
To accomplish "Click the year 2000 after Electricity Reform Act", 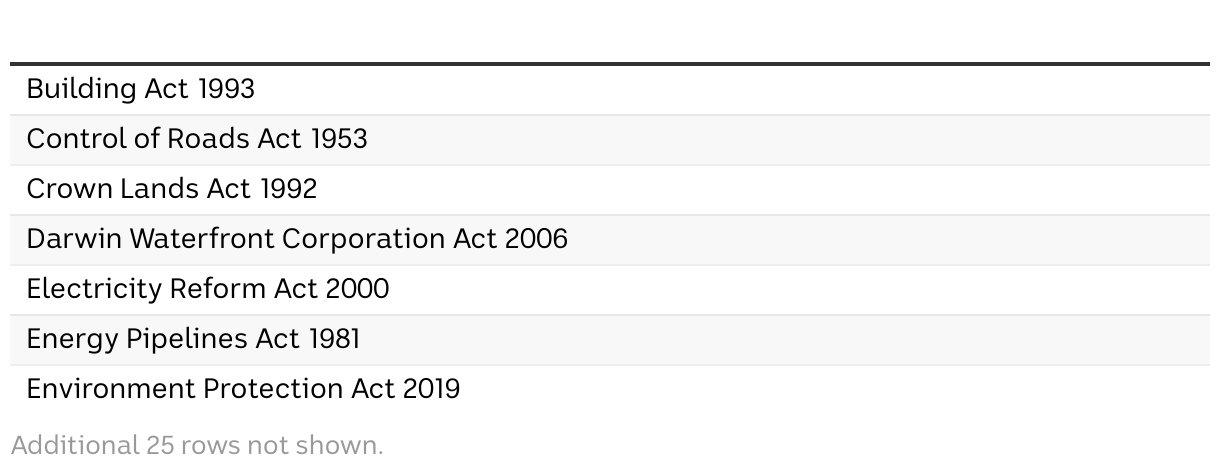I will pyautogui.click(x=357, y=289).
